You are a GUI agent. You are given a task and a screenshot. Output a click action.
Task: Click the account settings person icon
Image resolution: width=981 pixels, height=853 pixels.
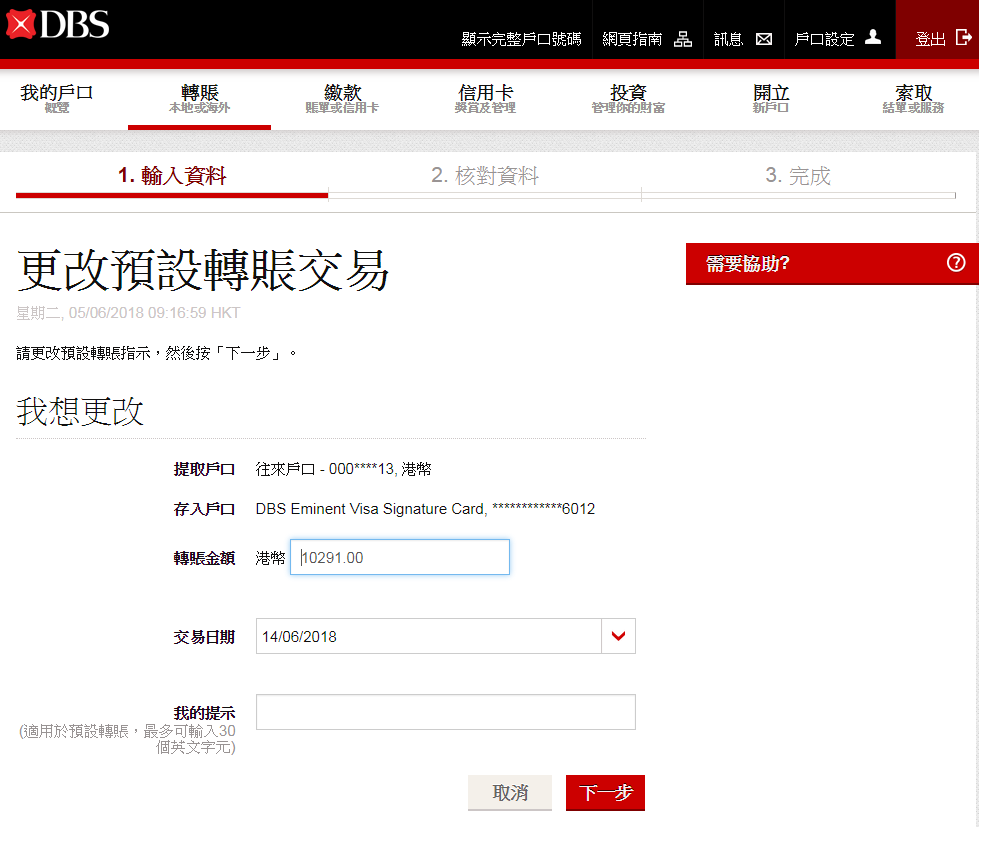[873, 38]
